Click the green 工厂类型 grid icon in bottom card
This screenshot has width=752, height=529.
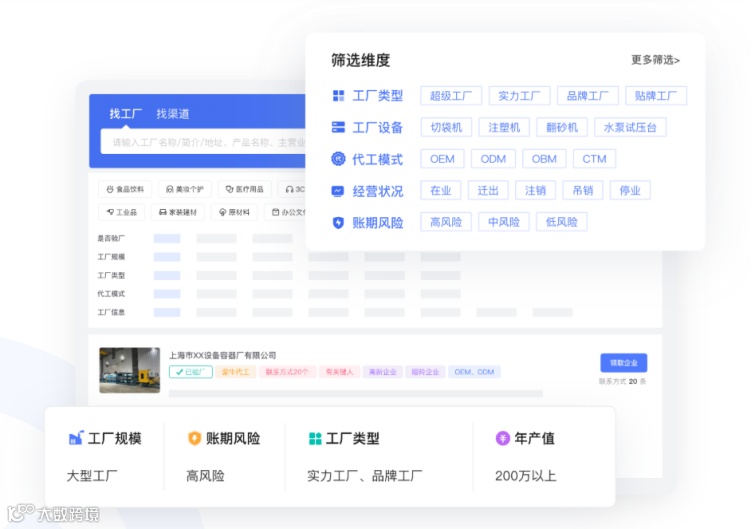click(315, 438)
